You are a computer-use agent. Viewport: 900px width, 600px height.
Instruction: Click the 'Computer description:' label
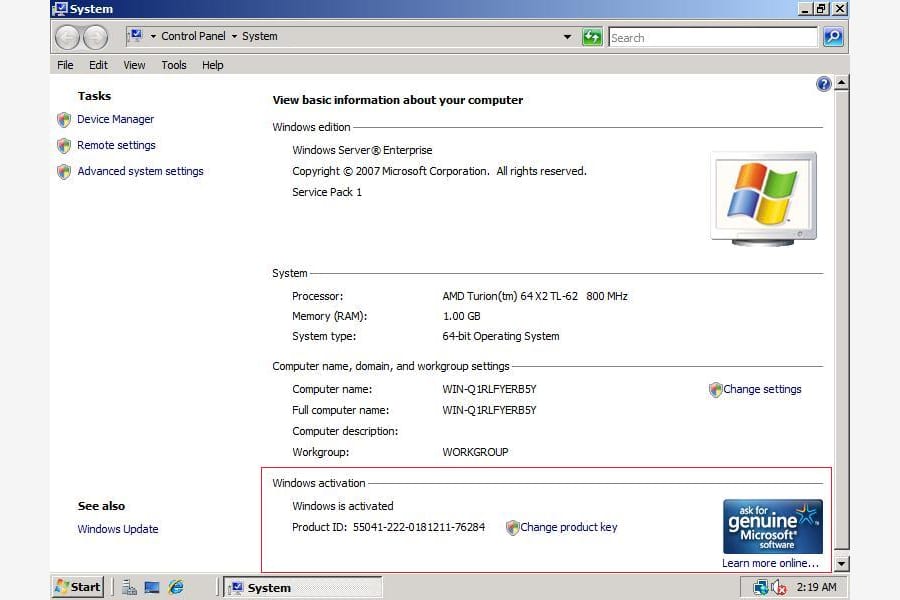pos(345,431)
